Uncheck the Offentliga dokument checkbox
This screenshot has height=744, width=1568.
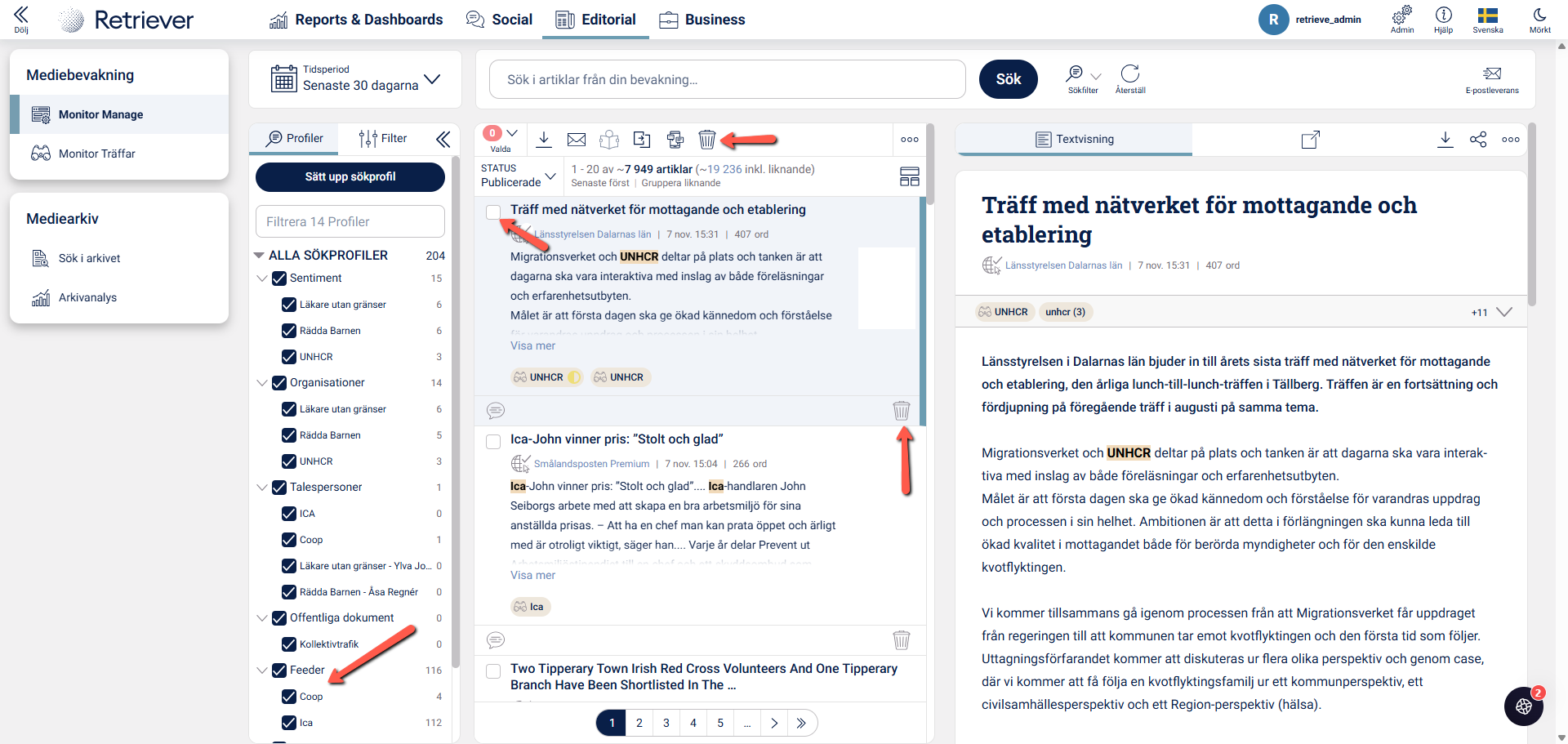click(x=279, y=618)
